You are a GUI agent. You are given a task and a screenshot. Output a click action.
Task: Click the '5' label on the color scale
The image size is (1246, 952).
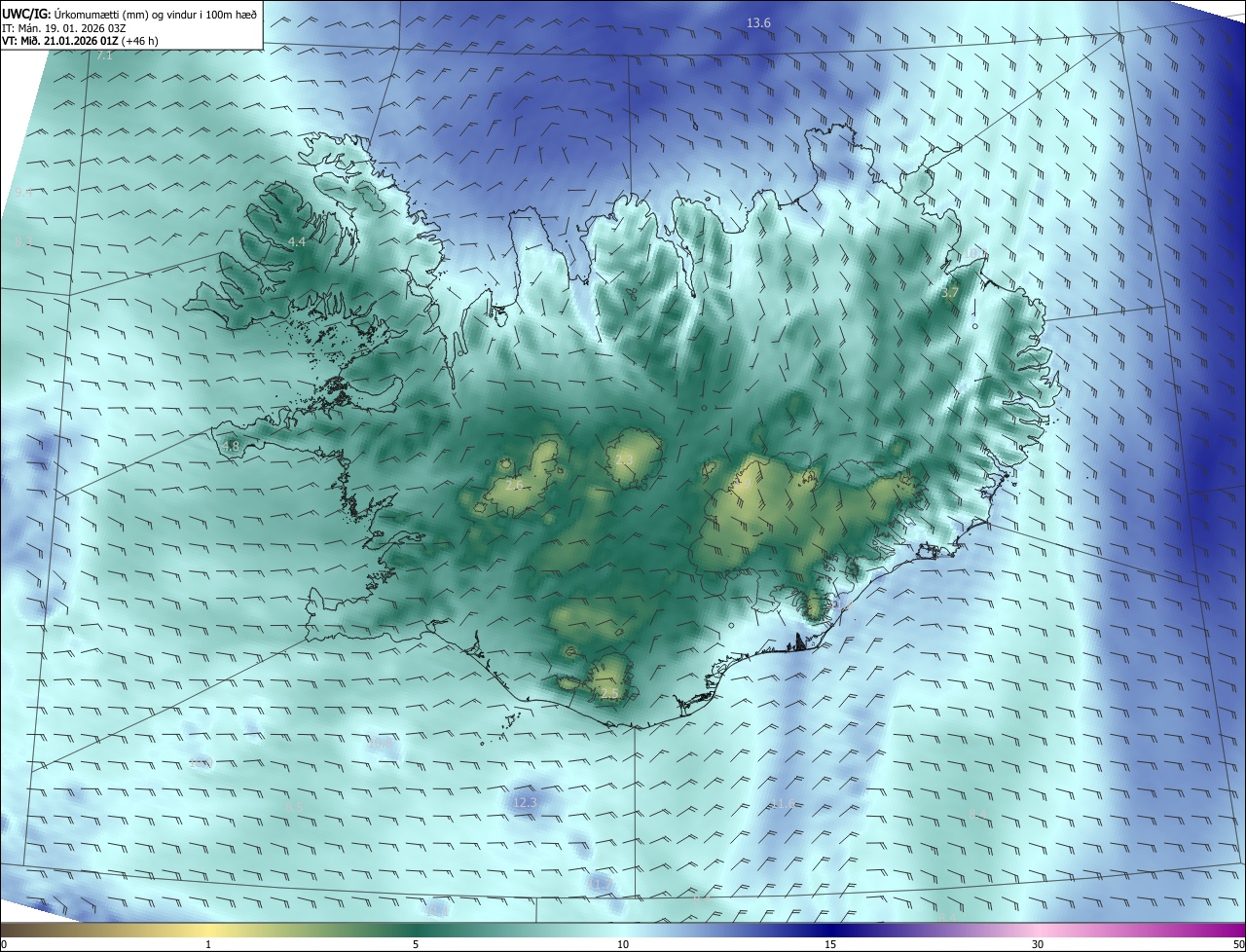pos(416,944)
